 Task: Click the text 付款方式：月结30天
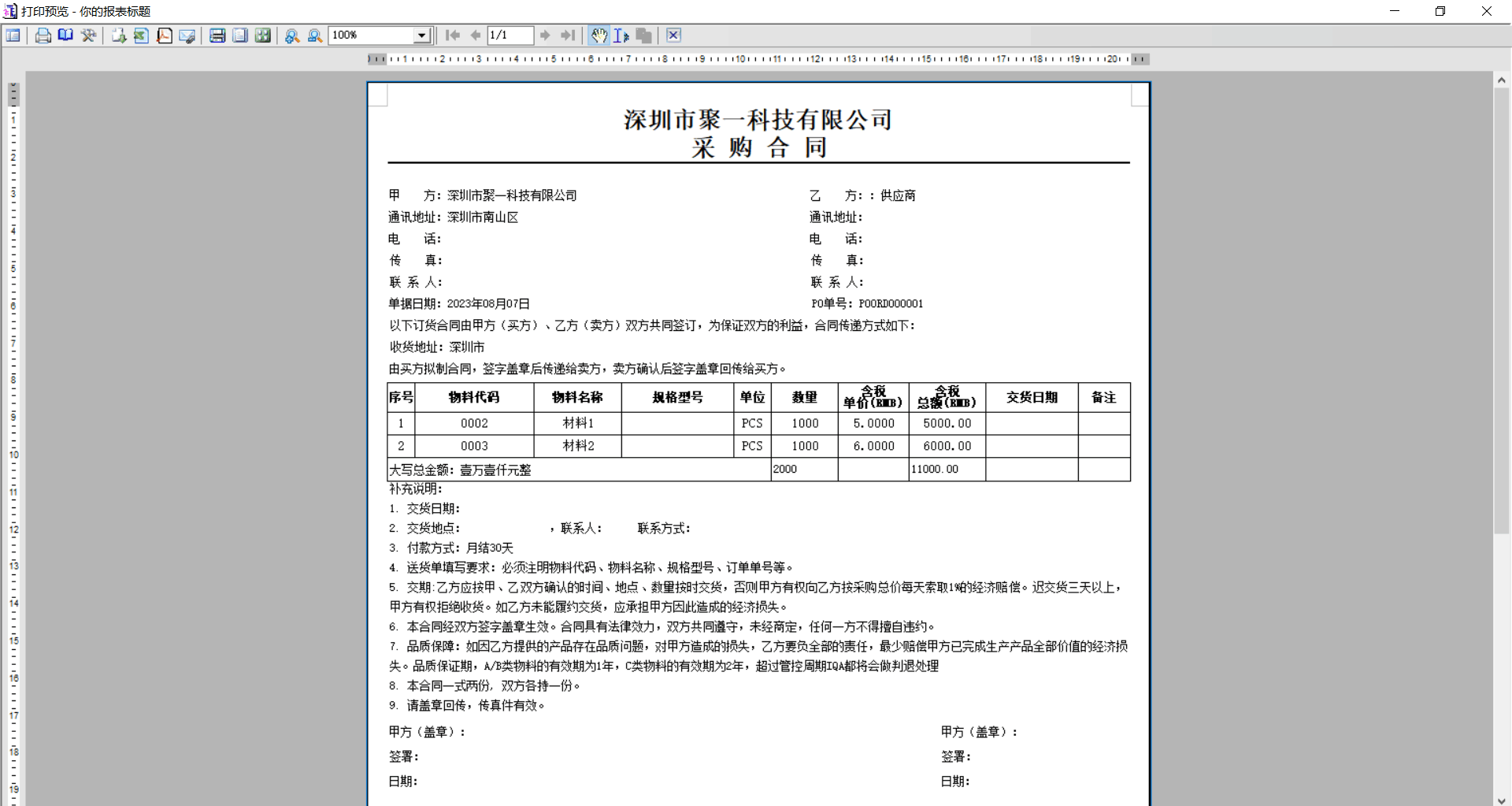tap(460, 548)
